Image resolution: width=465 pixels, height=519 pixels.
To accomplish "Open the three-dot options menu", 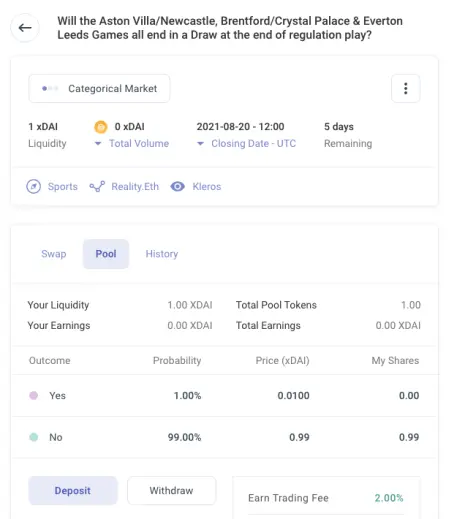I will (x=405, y=88).
